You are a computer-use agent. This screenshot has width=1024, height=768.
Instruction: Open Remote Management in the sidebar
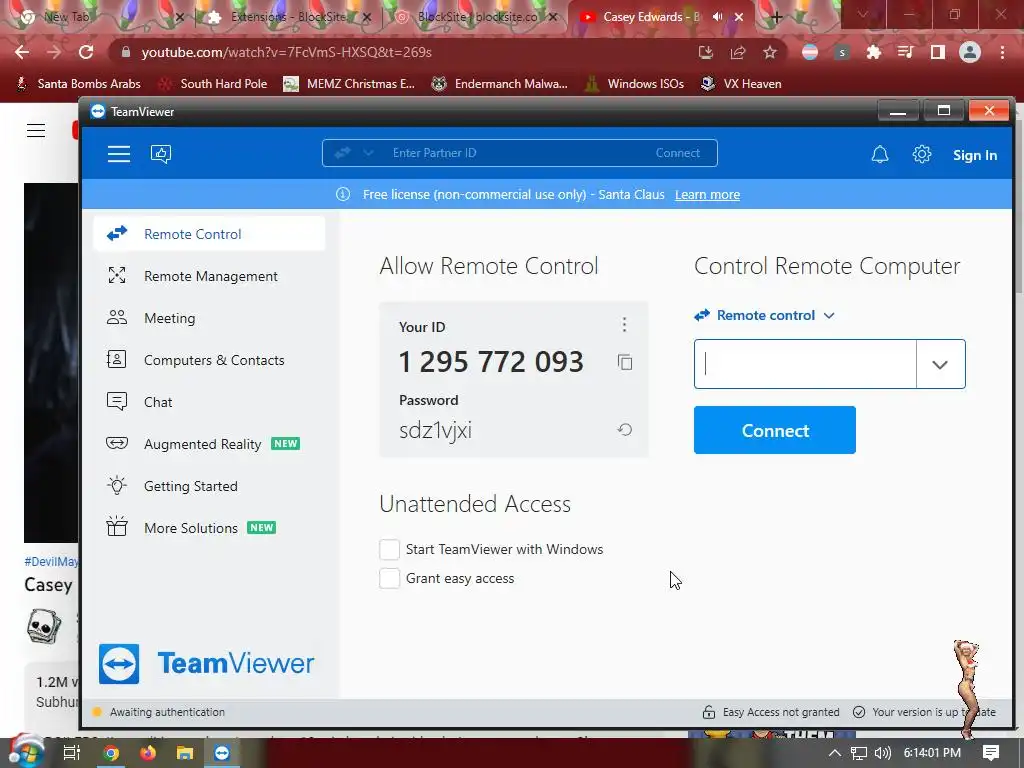(209, 276)
